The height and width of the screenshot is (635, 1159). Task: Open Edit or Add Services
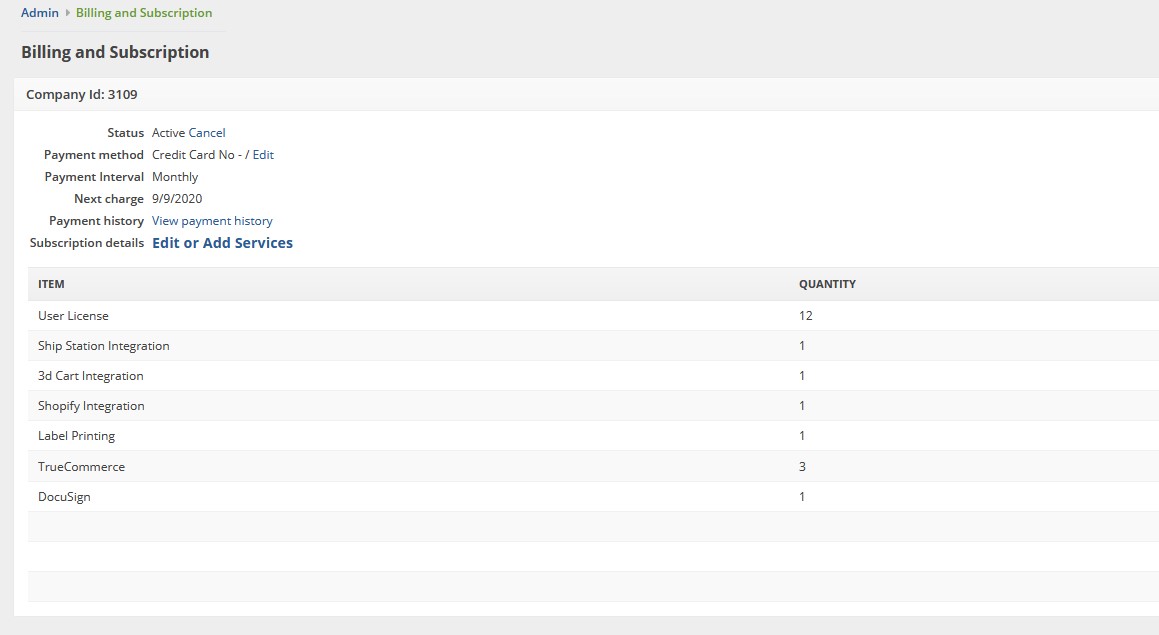point(222,243)
